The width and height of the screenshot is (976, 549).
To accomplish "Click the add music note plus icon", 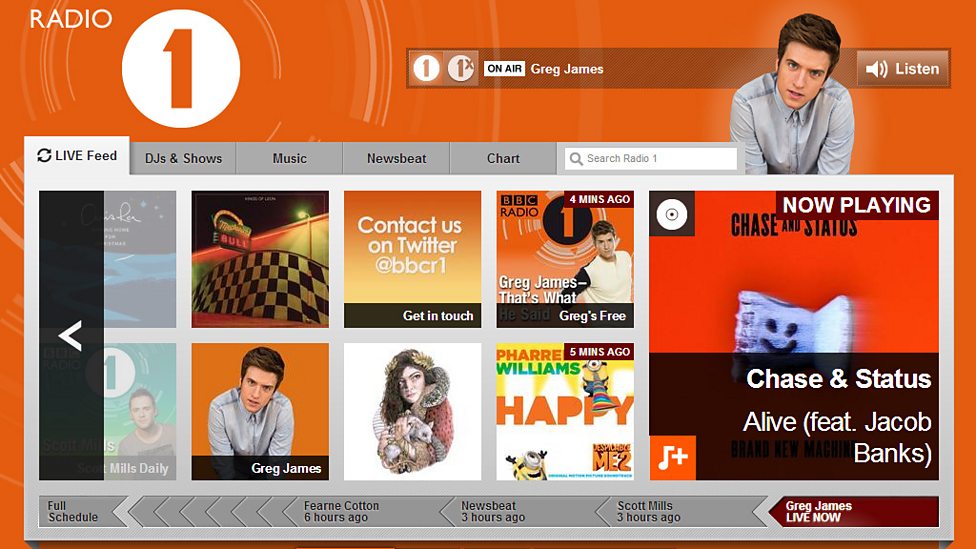I will point(672,458).
